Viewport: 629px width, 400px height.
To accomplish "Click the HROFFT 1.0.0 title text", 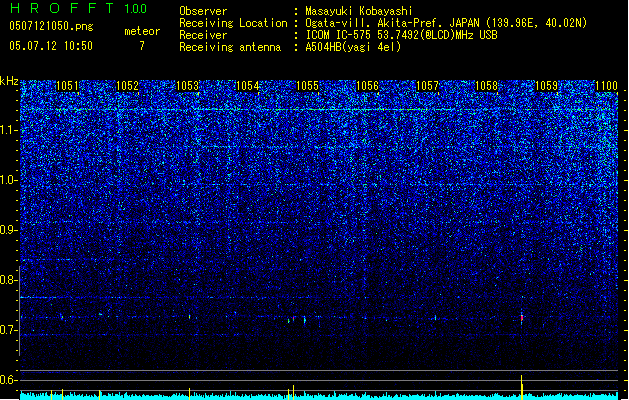I will pyautogui.click(x=78, y=8).
